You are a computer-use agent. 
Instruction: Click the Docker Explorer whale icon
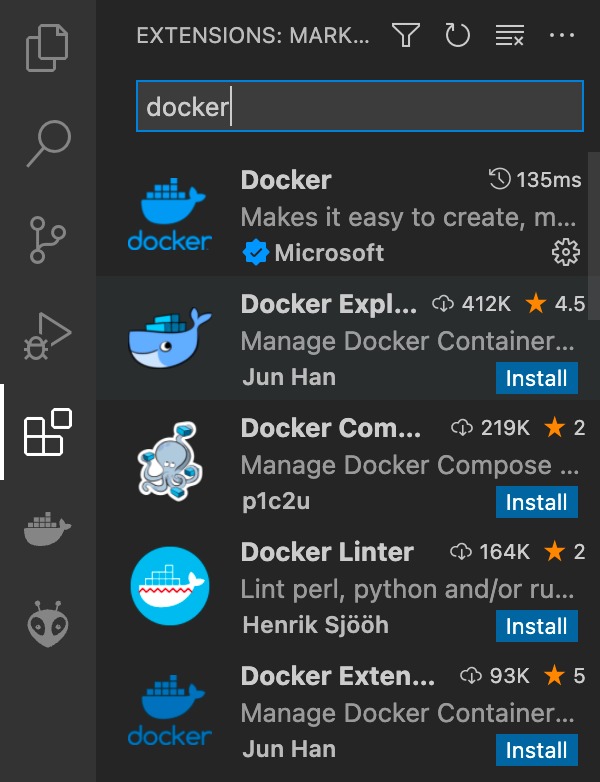pyautogui.click(x=170, y=339)
